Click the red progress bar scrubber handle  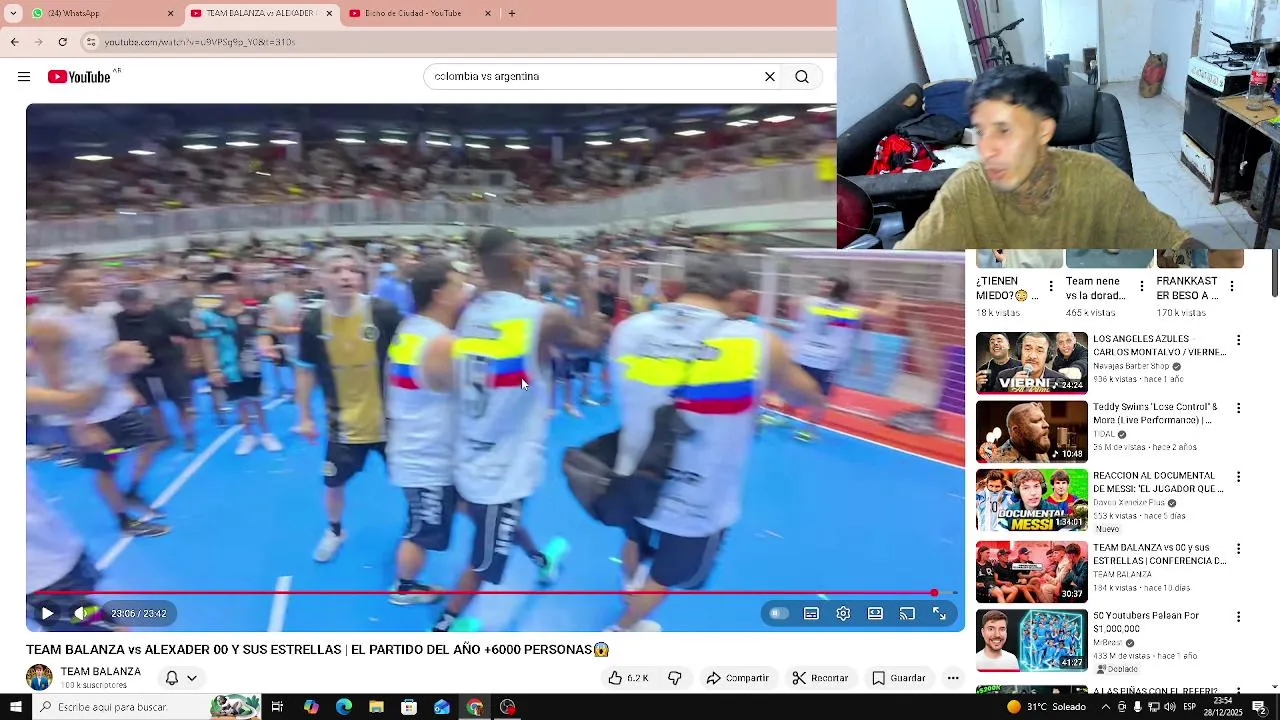point(934,593)
